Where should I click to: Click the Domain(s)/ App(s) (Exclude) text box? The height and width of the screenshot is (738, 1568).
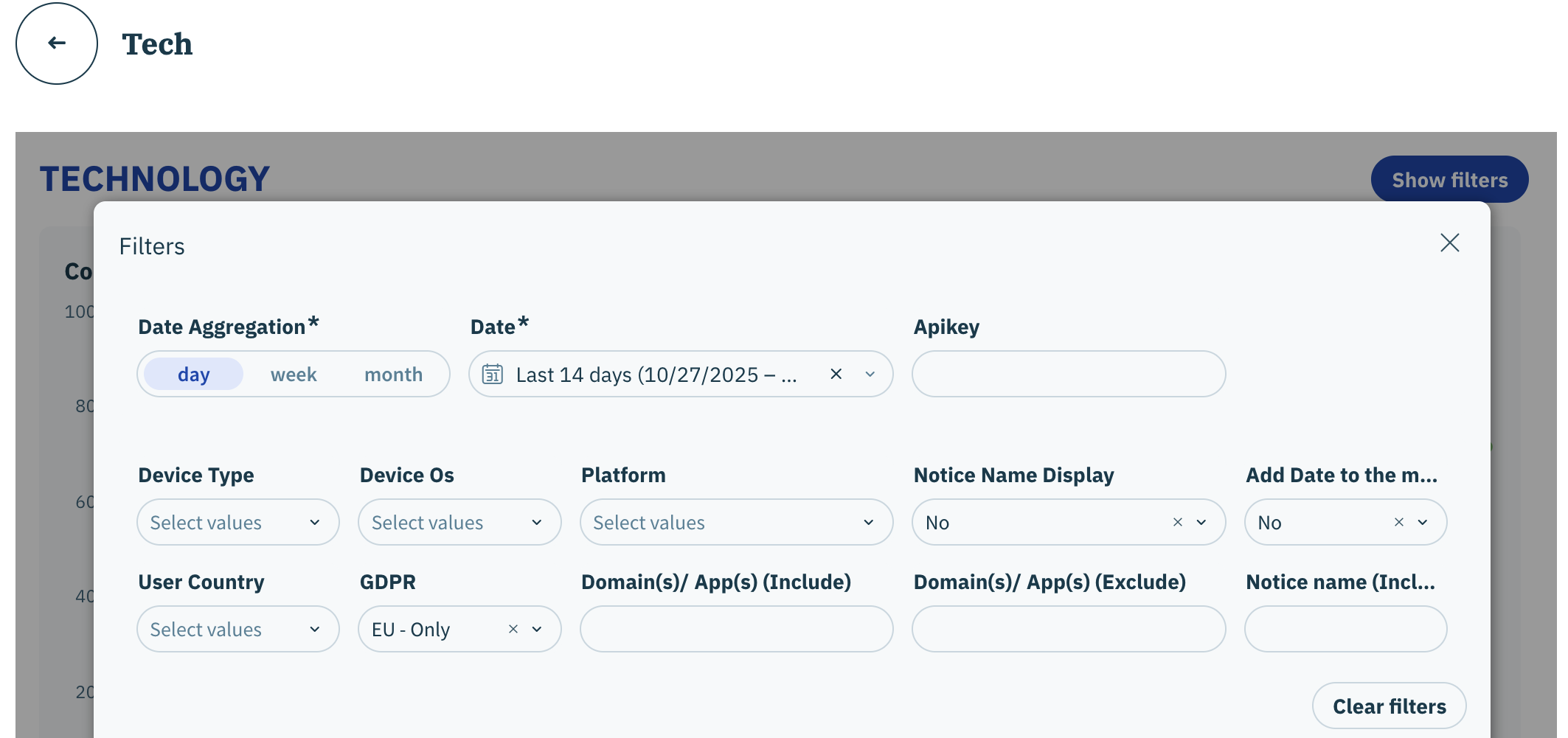pyautogui.click(x=1068, y=629)
